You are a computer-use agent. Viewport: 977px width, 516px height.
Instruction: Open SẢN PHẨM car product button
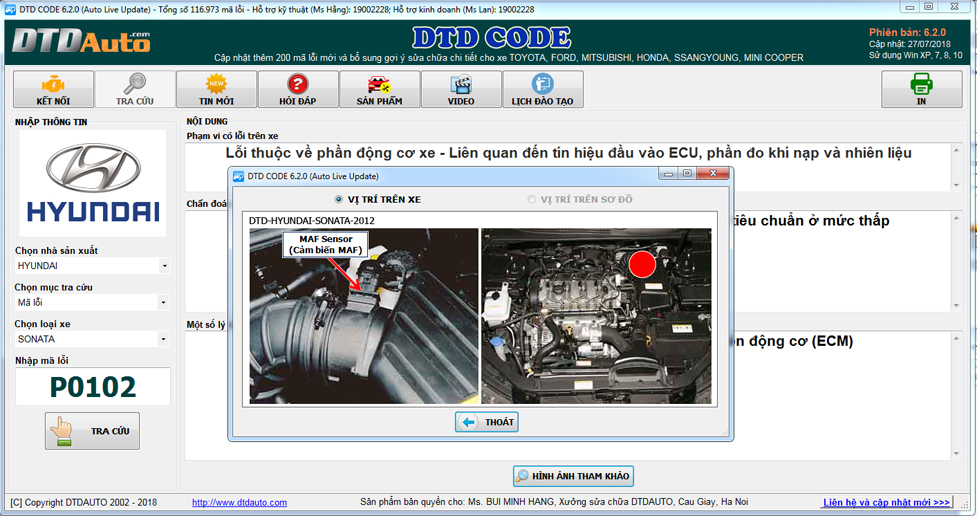coord(379,89)
